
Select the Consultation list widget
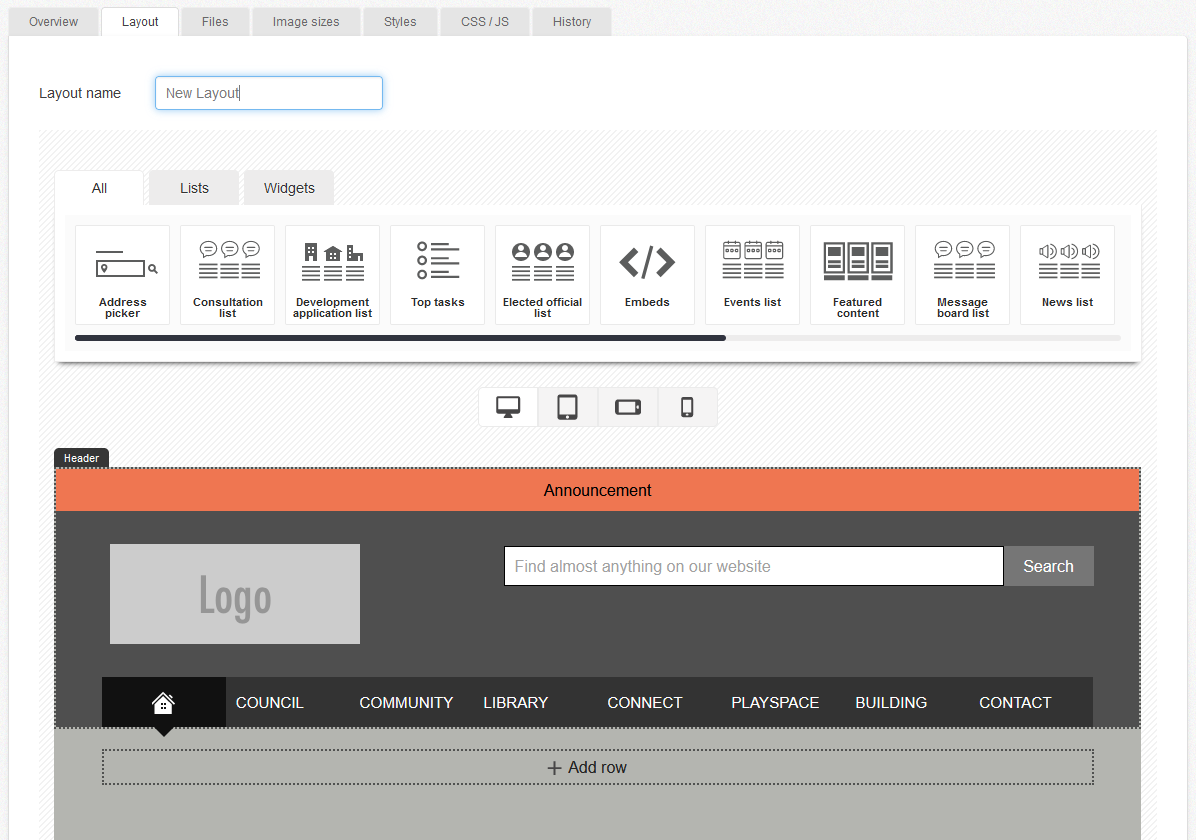(x=227, y=274)
